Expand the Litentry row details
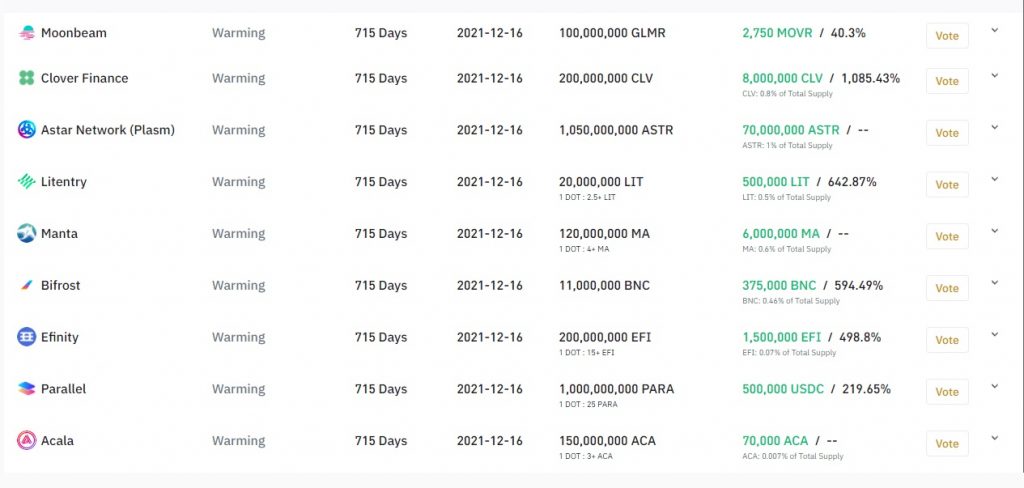Screen dimensions: 1024x488 tap(994, 179)
